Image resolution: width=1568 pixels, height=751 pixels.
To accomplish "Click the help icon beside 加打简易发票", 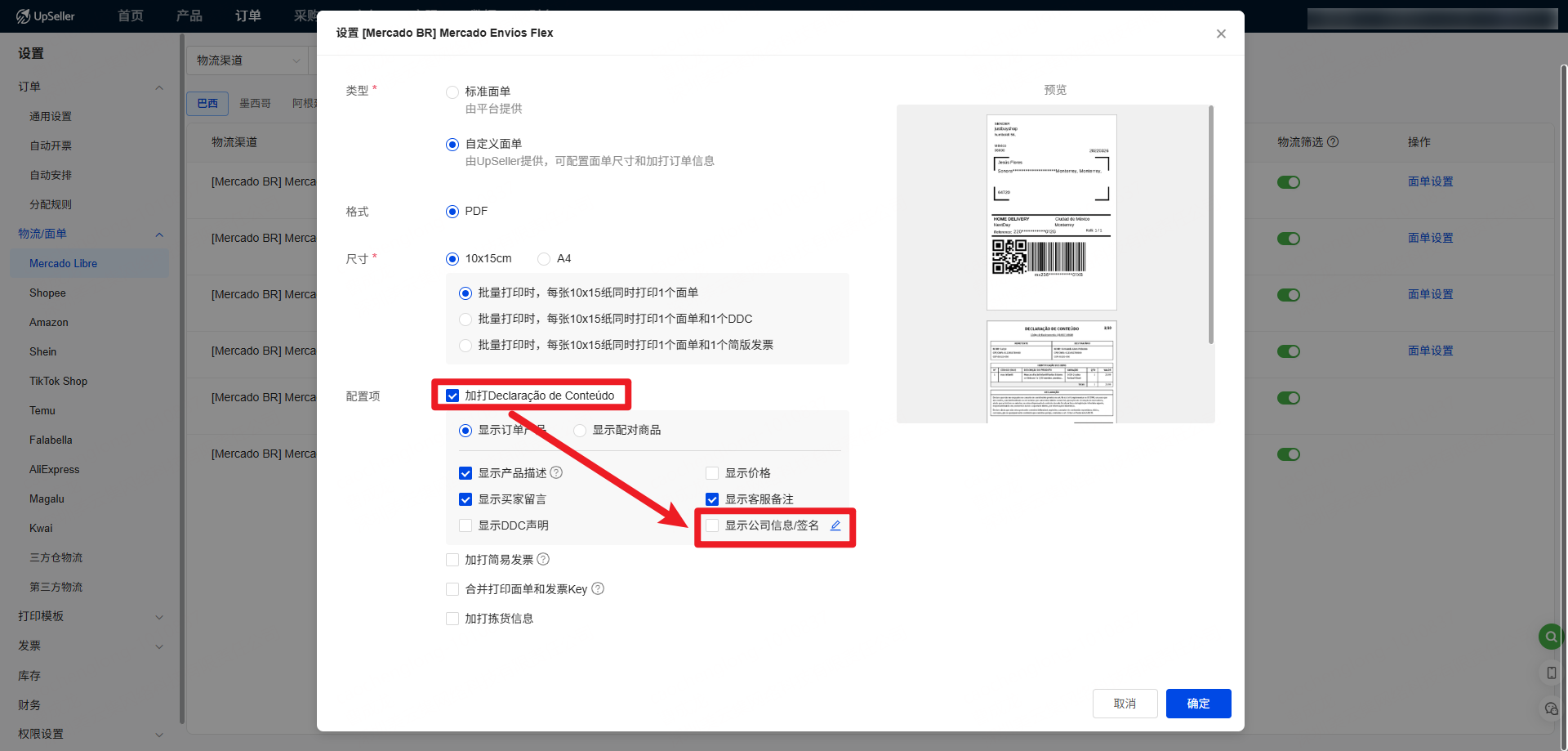I will tap(543, 559).
